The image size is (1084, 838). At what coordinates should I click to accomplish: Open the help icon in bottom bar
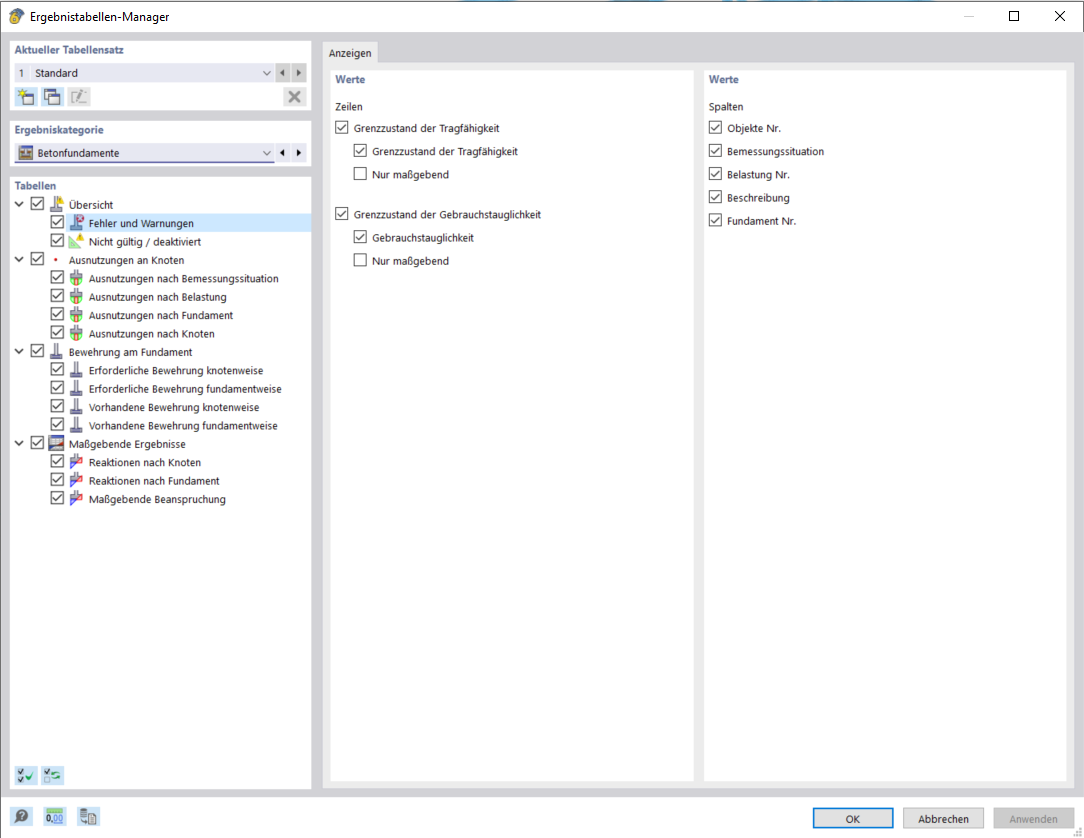(x=21, y=817)
